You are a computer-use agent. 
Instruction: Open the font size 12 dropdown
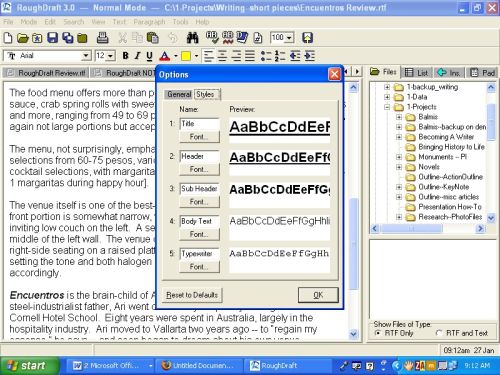110,56
